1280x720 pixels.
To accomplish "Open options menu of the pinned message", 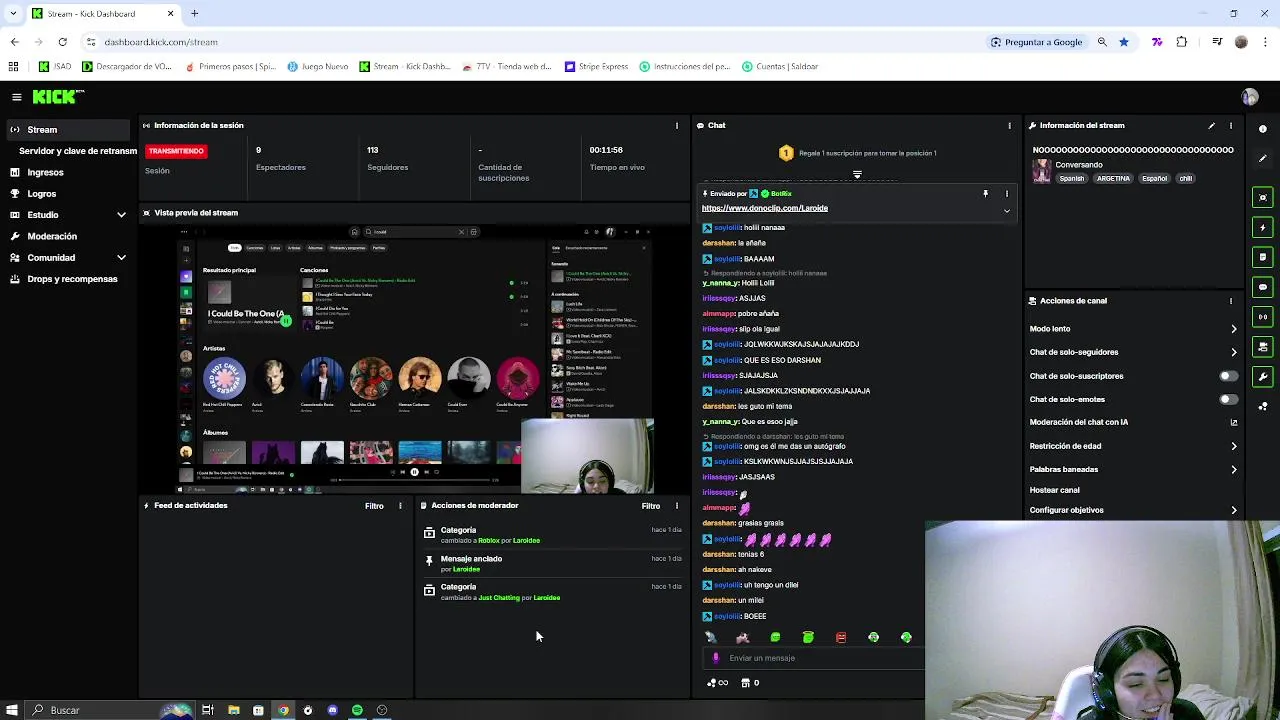I will coord(1007,194).
